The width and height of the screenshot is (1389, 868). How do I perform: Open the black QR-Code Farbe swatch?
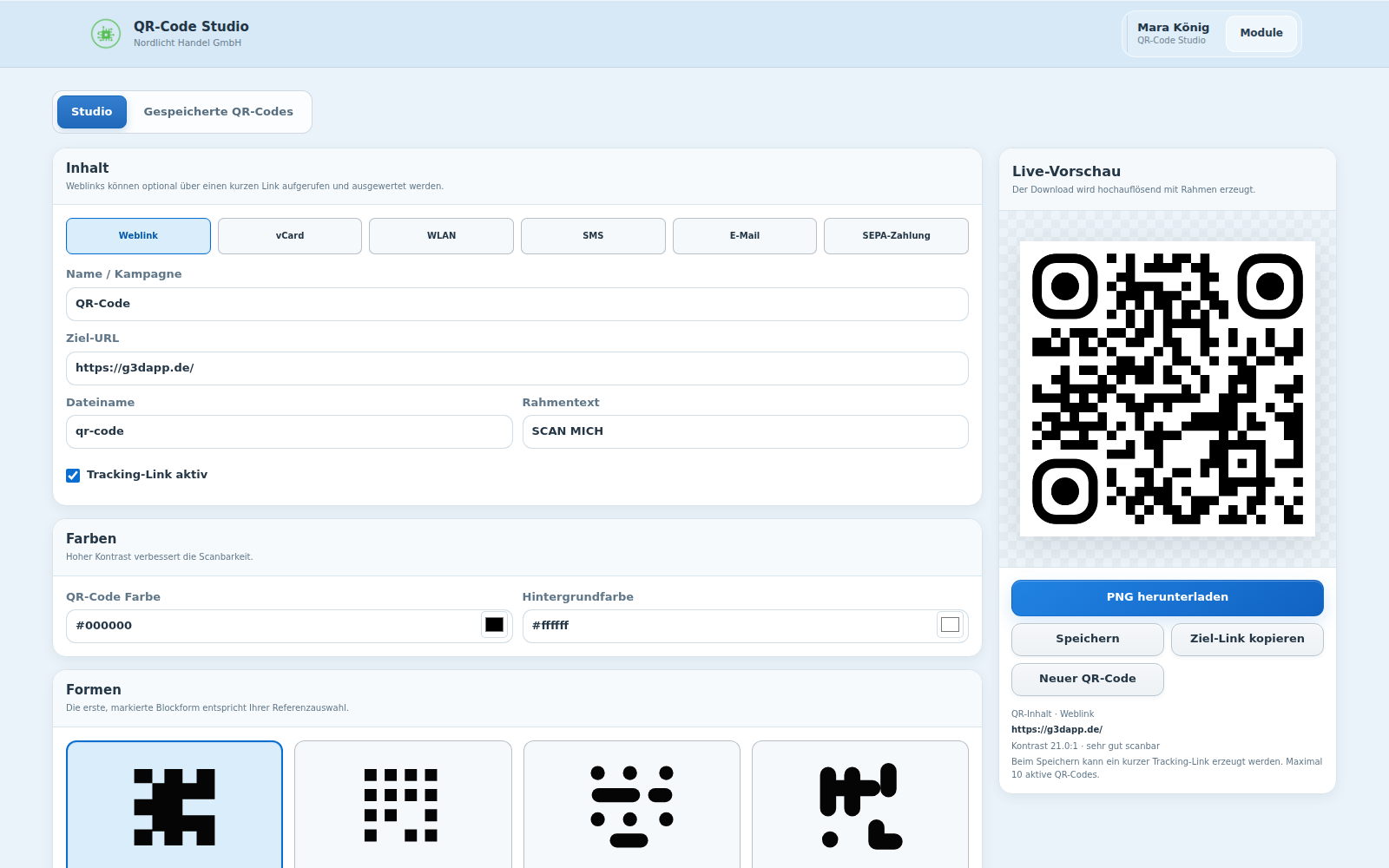tap(495, 625)
